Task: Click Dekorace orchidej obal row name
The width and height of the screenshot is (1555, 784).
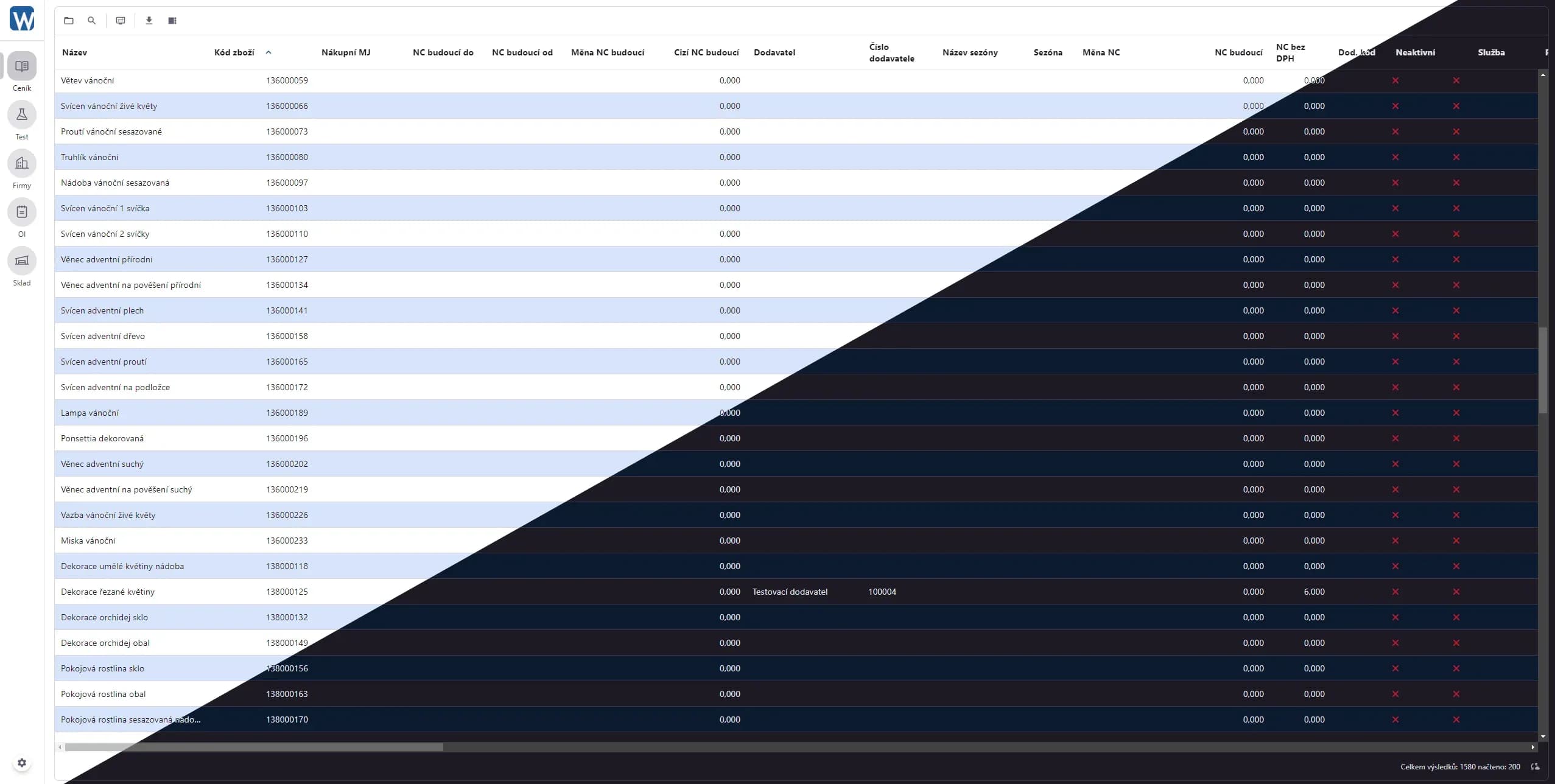Action: (105, 643)
